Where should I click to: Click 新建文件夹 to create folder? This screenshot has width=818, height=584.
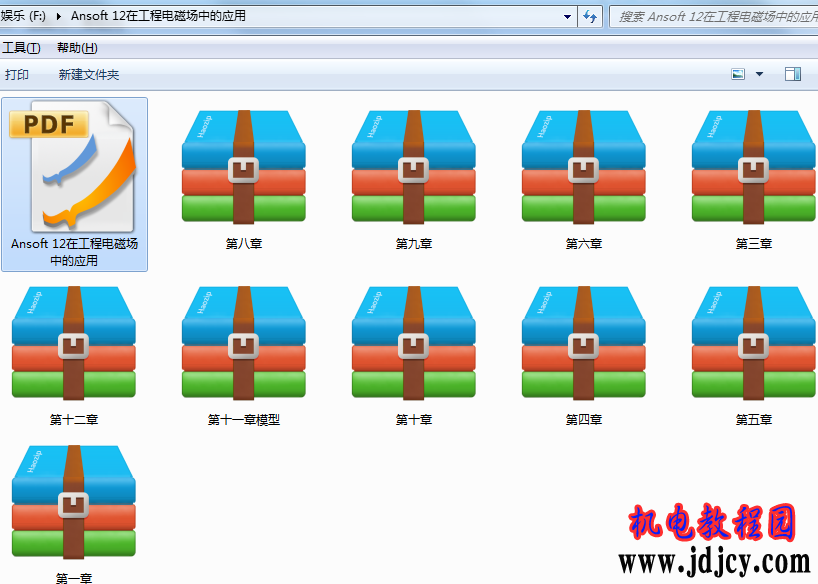(88, 75)
